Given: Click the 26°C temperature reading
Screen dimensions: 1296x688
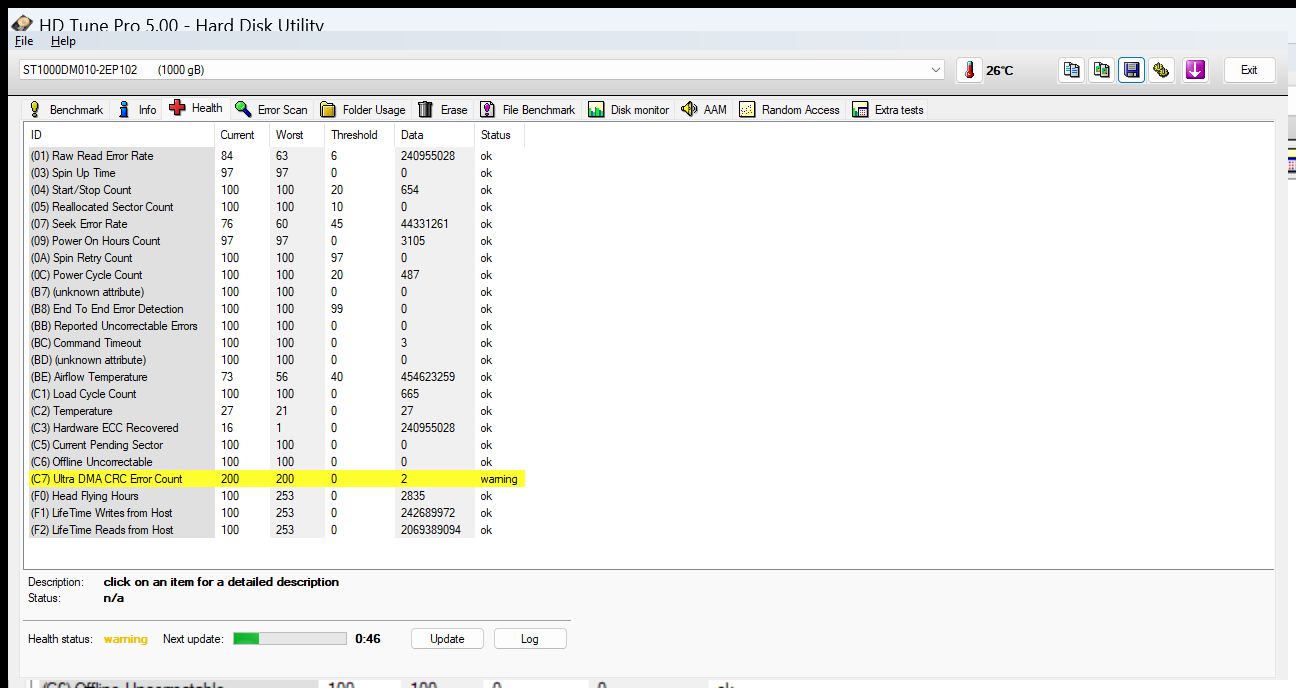Looking at the screenshot, I should [1000, 71].
